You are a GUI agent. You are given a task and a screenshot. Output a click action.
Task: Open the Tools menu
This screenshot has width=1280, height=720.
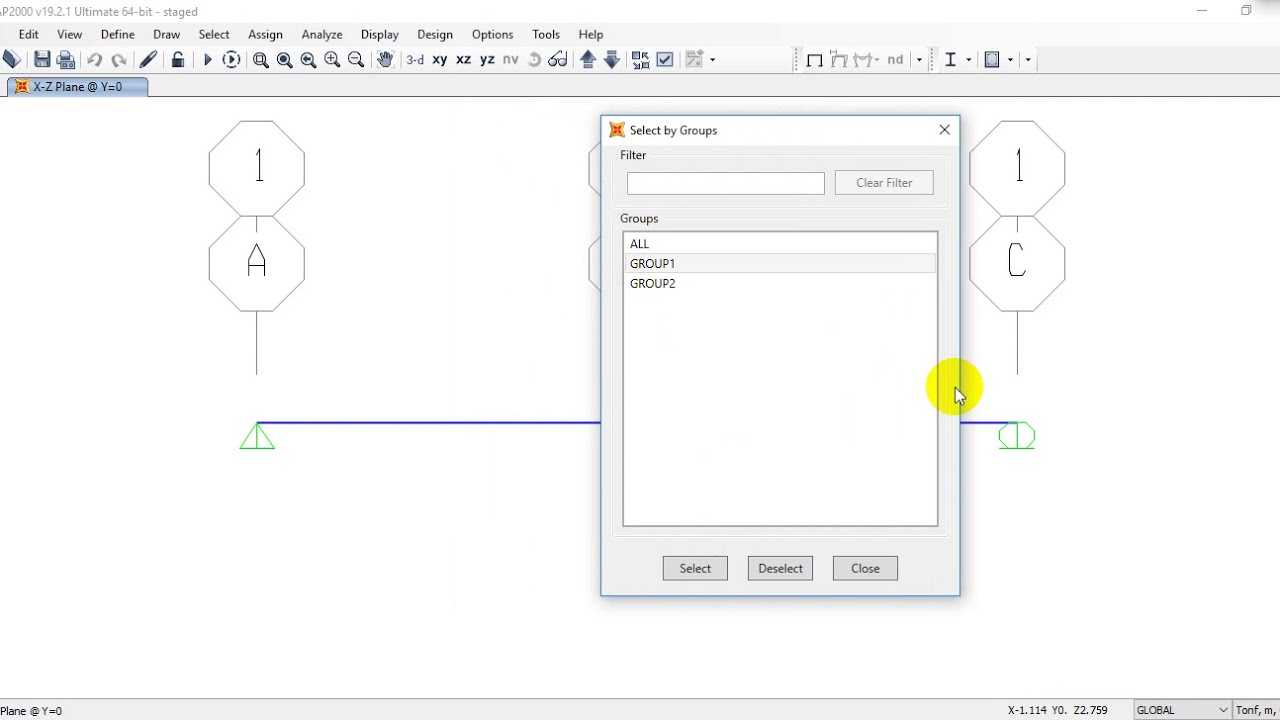coord(546,34)
